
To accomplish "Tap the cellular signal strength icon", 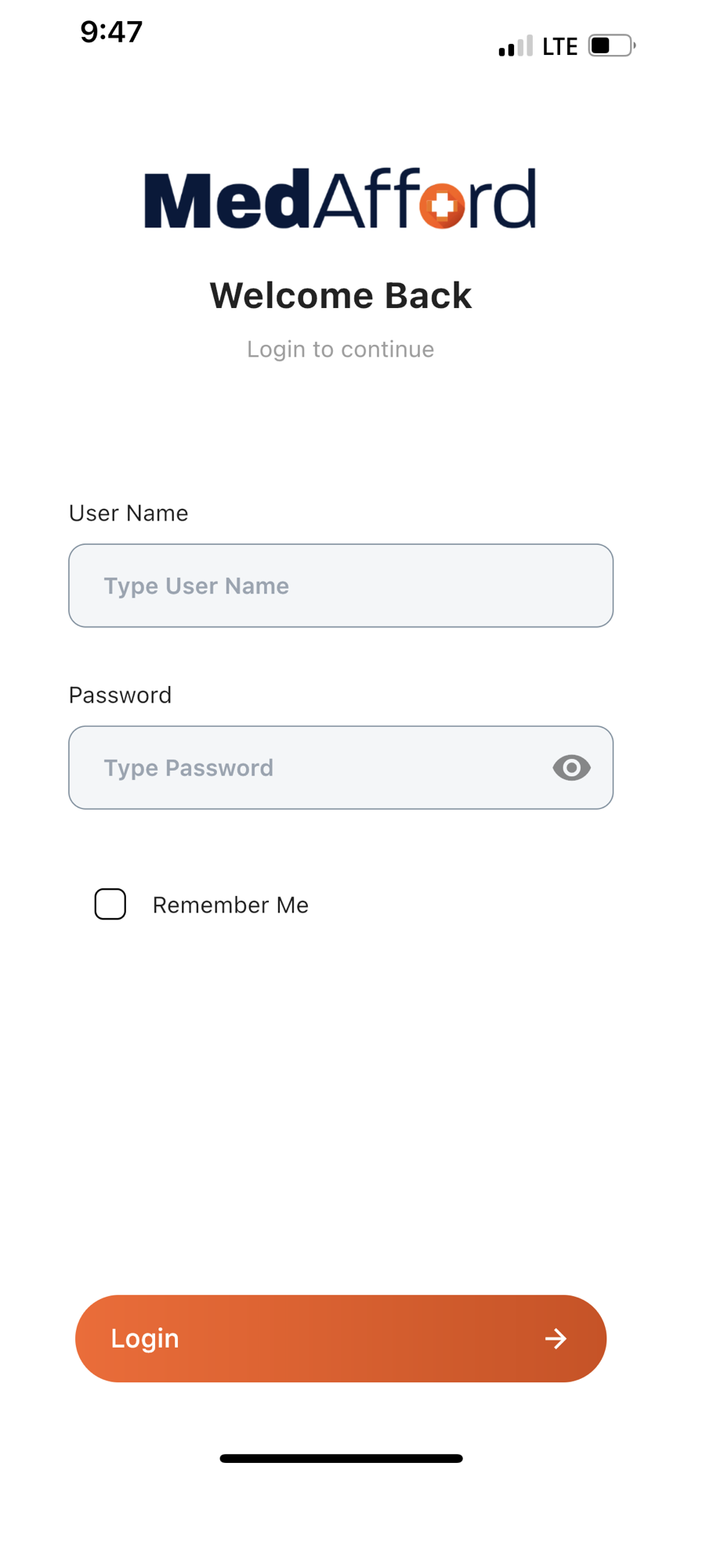I will (515, 46).
